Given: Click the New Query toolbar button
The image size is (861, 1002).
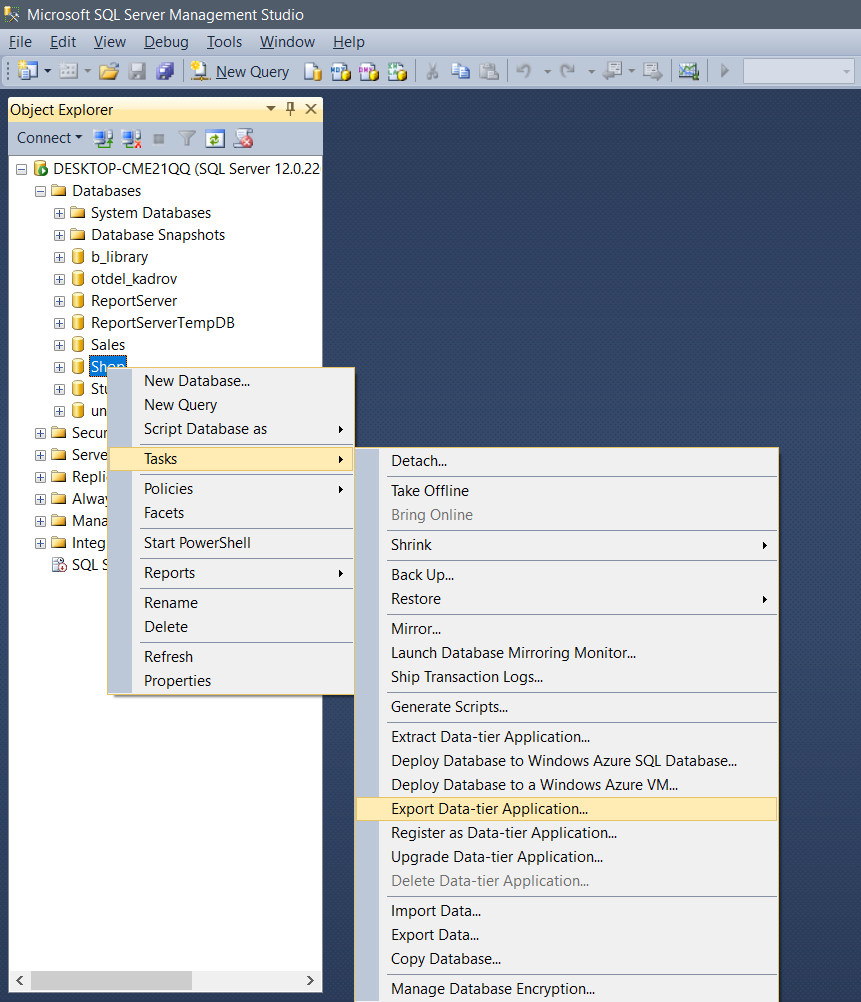Looking at the screenshot, I should (240, 72).
